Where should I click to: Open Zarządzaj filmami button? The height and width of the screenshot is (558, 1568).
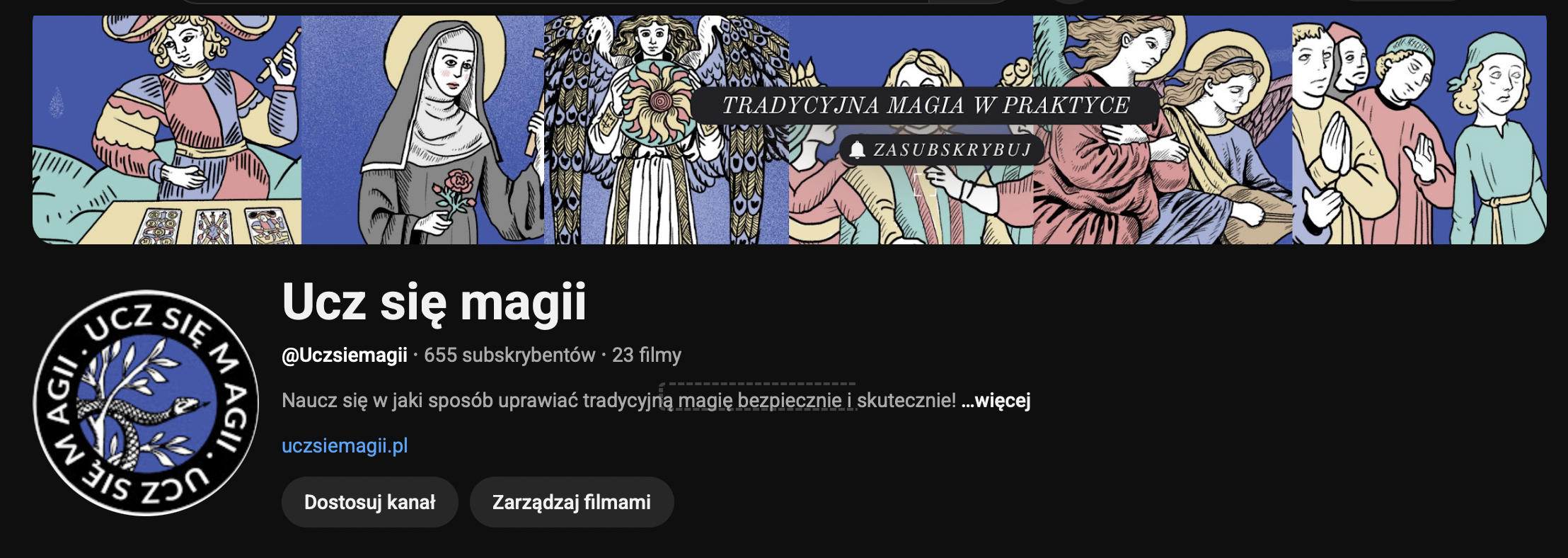(572, 502)
